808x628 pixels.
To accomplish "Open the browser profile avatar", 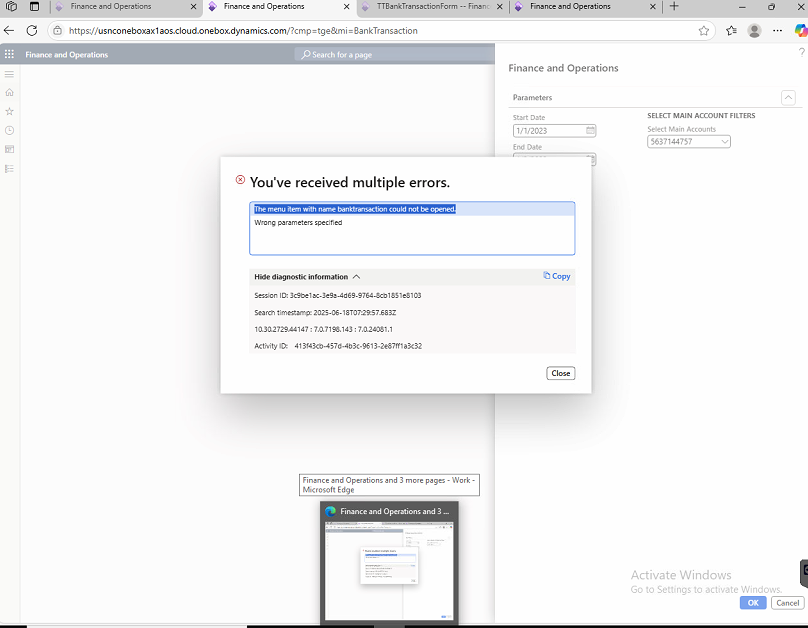I will click(x=754, y=31).
